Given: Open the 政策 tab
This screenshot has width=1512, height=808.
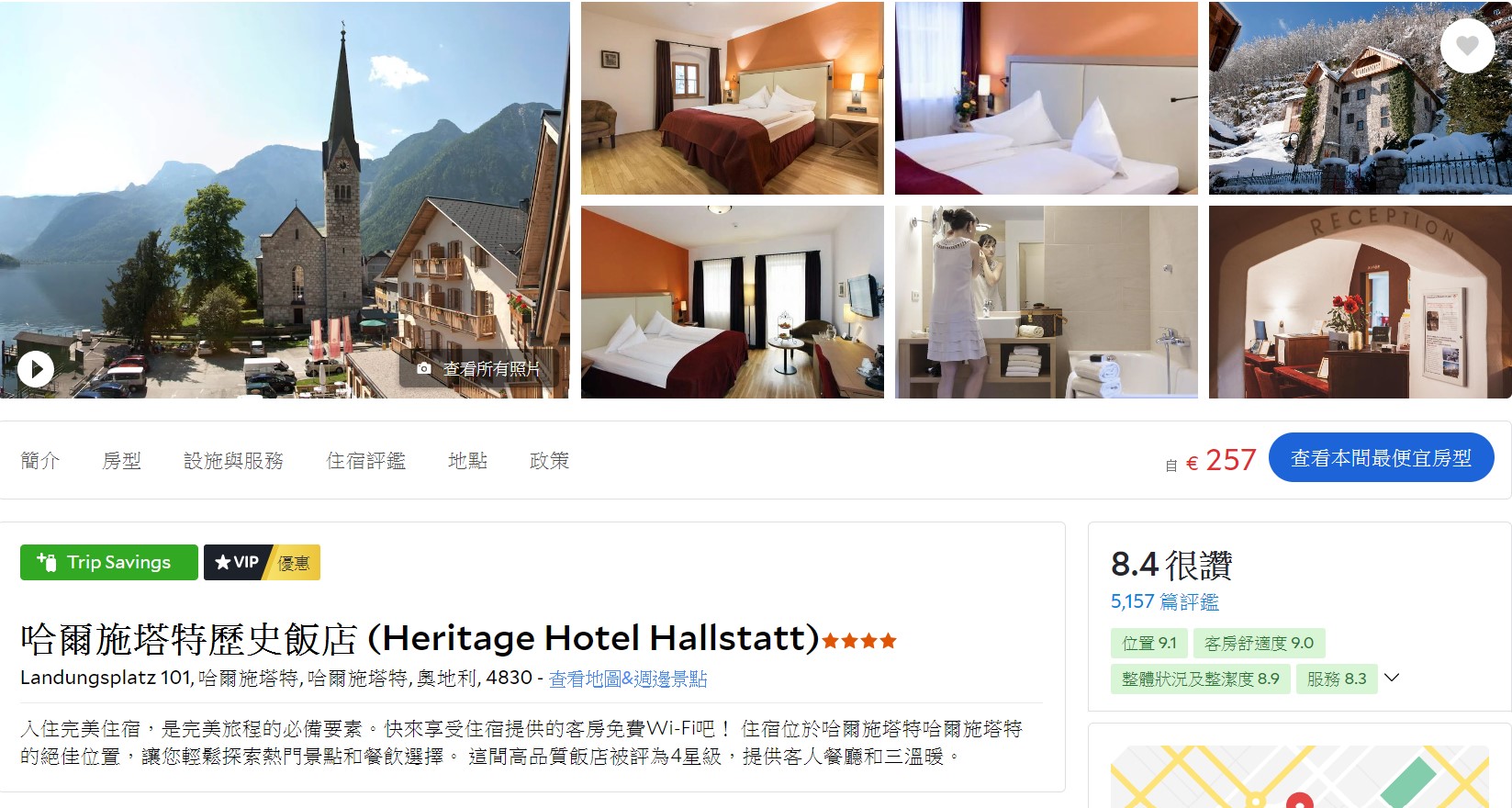Looking at the screenshot, I should pos(549,461).
